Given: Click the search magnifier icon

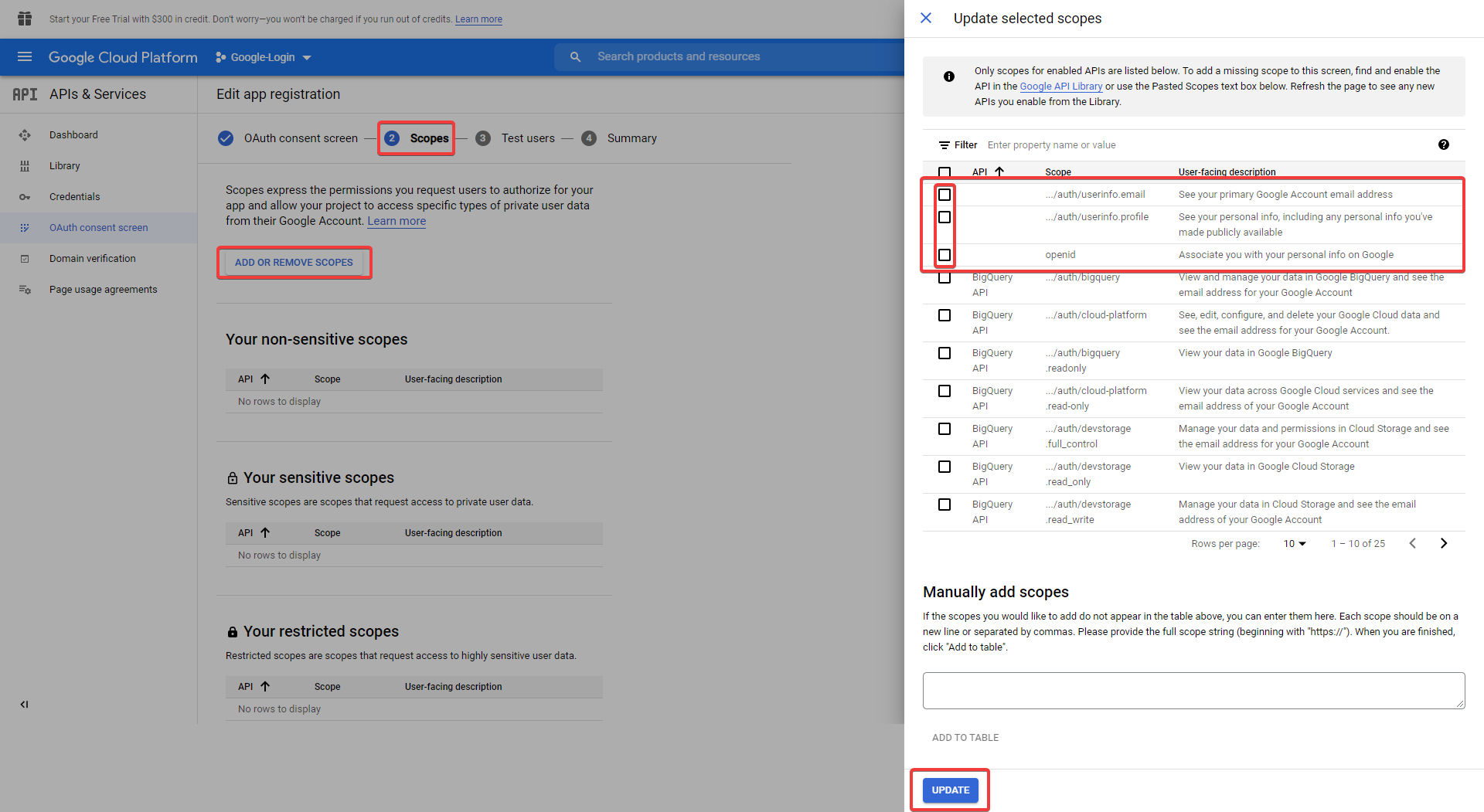Looking at the screenshot, I should tap(575, 56).
